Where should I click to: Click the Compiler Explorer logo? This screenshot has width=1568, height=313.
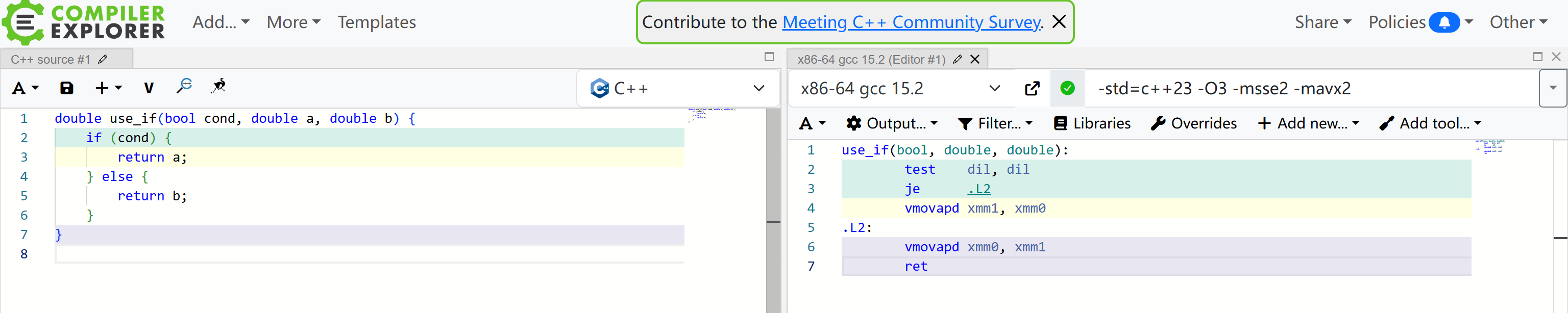84,22
